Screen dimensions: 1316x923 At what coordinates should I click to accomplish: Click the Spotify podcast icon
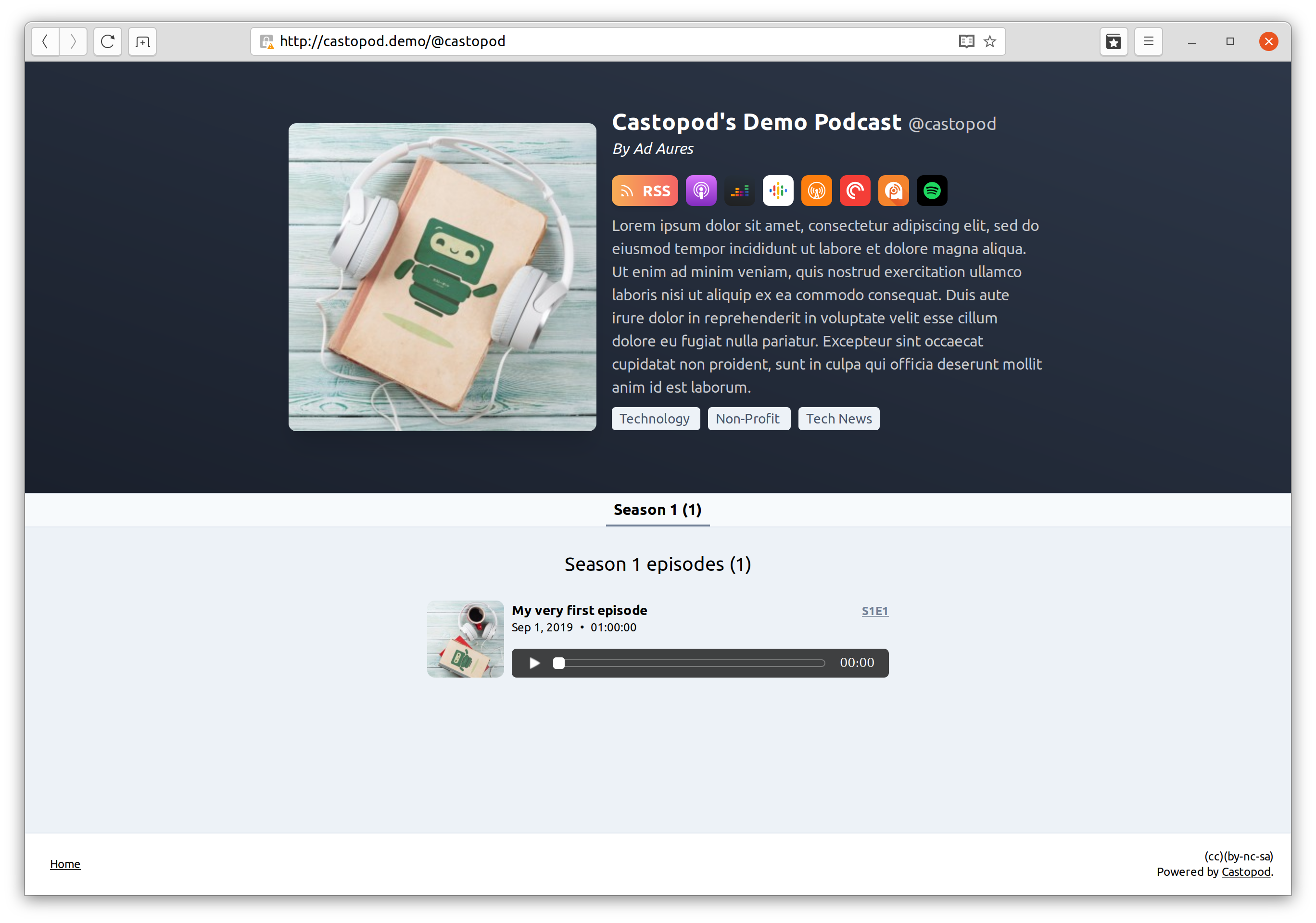tap(932, 190)
